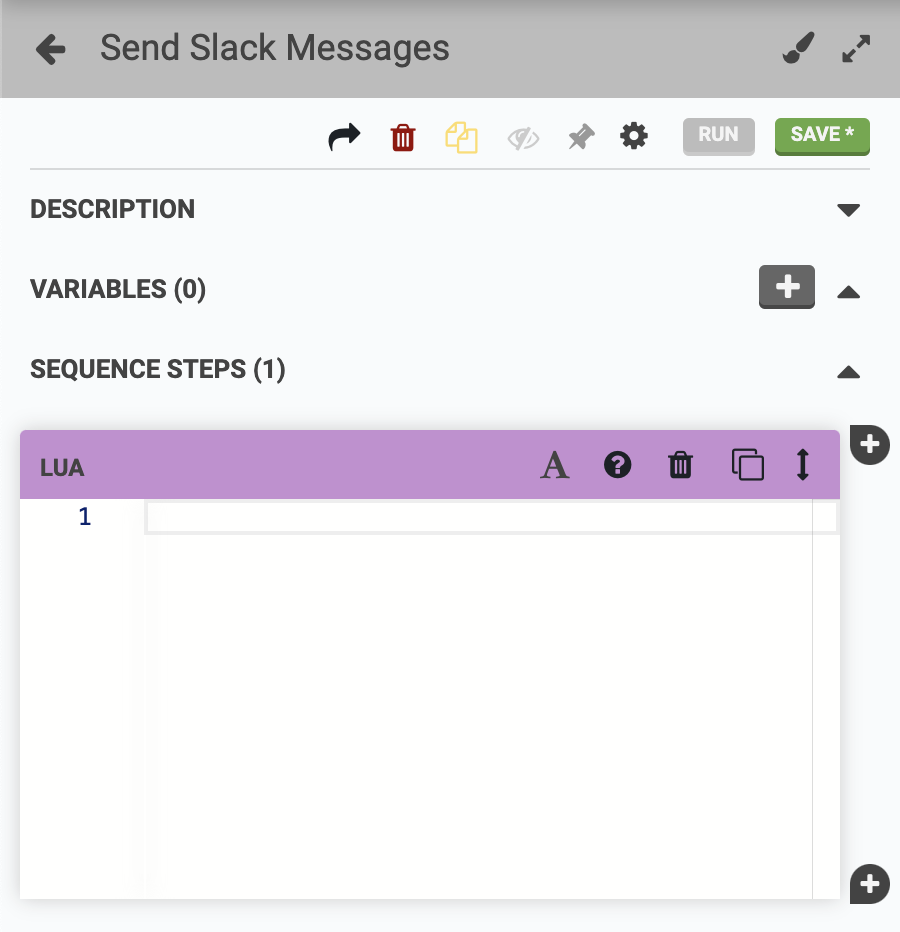900x932 pixels.
Task: Delete the sequence with the red trash icon
Action: coord(403,137)
